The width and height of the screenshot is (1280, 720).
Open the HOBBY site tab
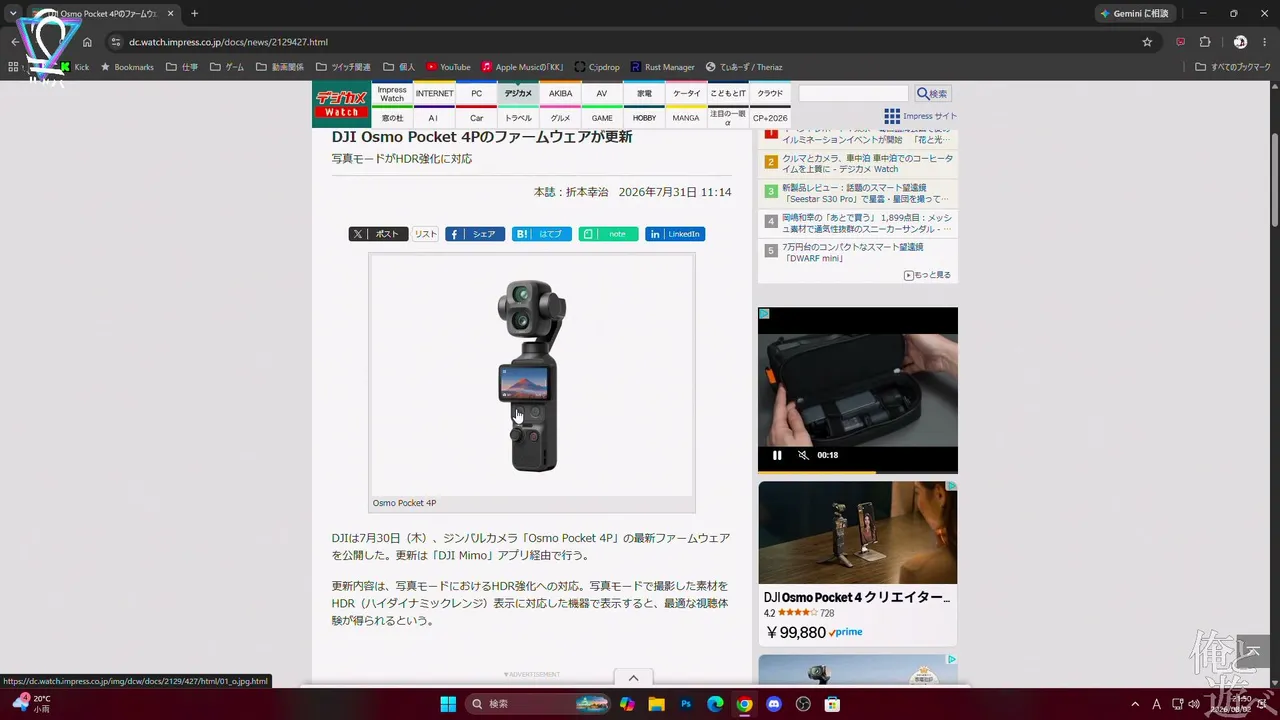tap(644, 117)
